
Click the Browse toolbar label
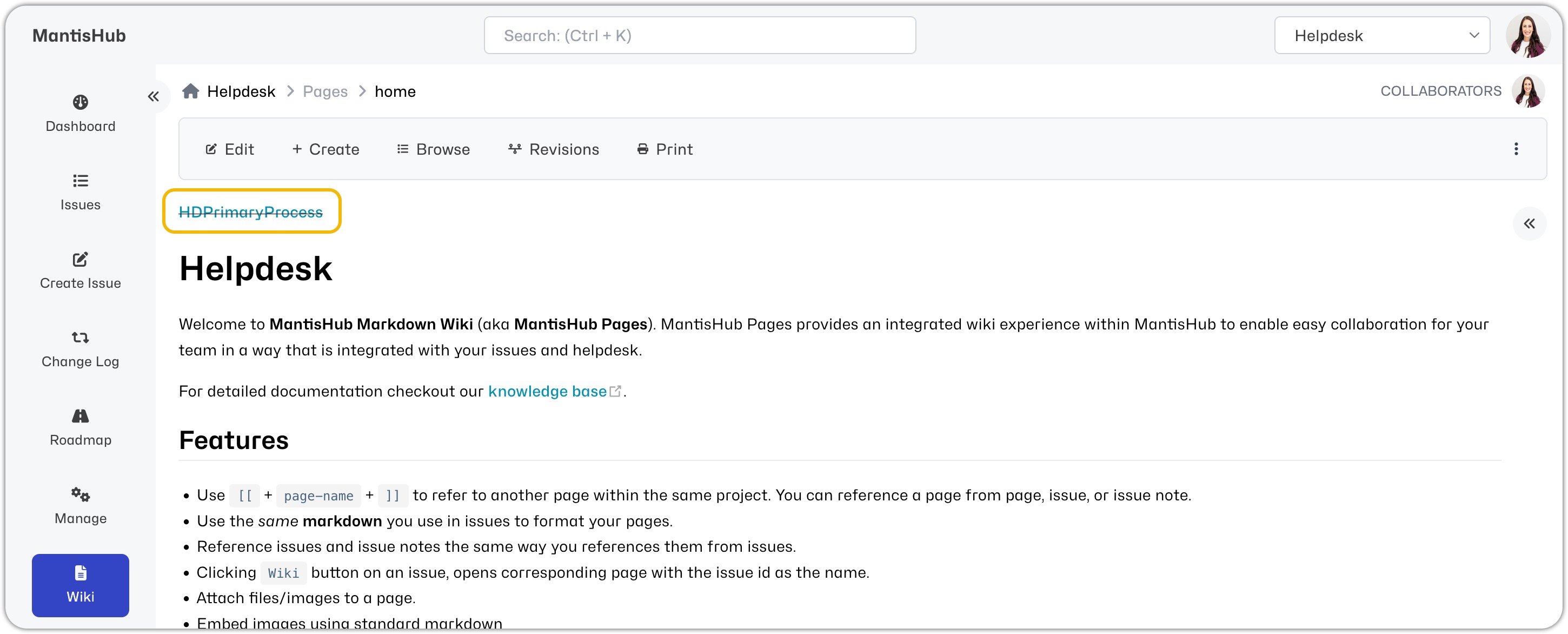pos(443,149)
